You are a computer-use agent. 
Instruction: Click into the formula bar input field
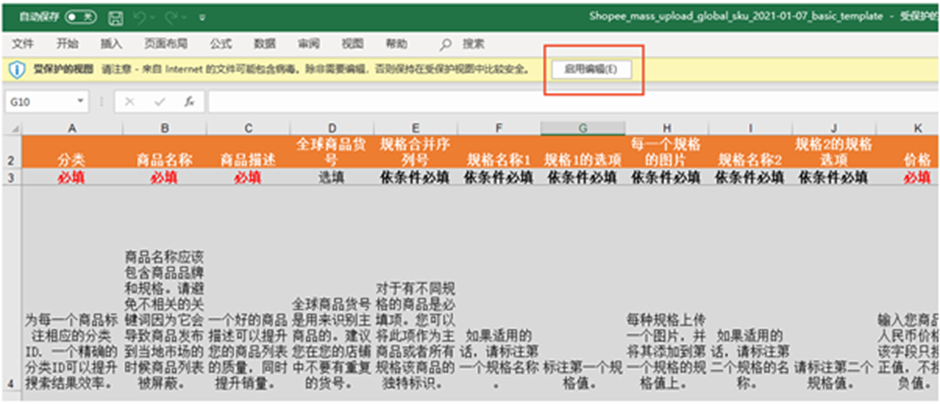coord(574,102)
